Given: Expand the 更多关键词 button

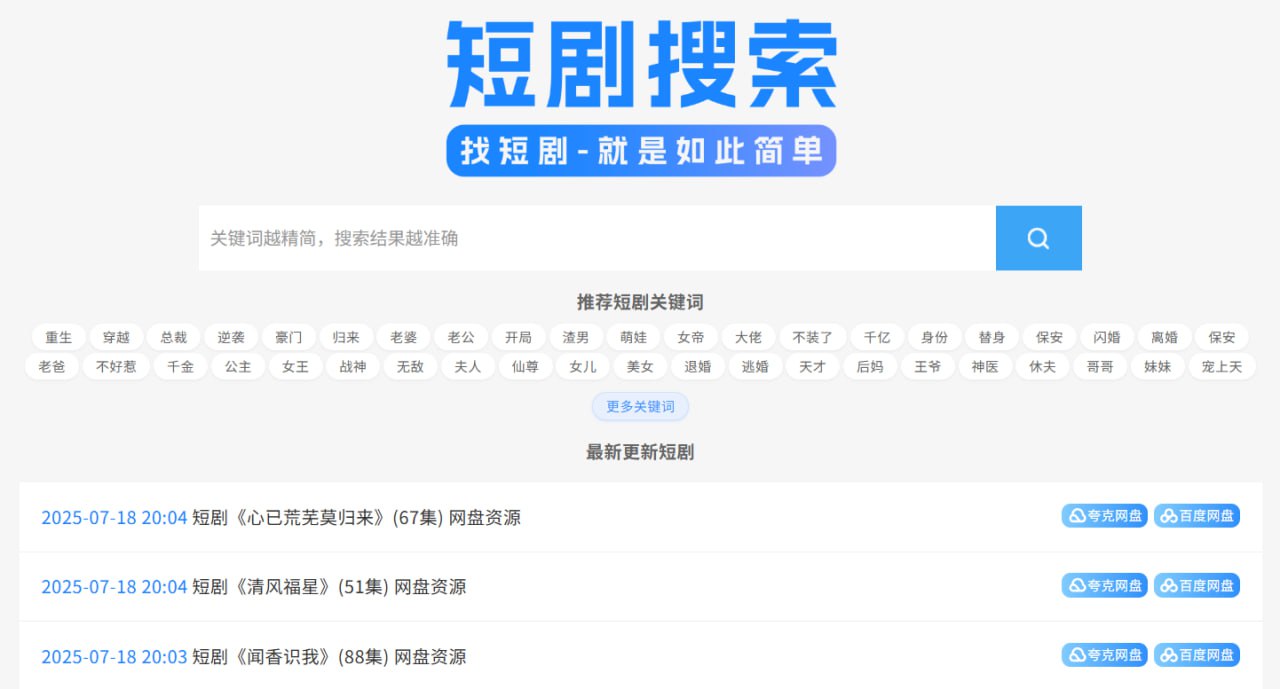Looking at the screenshot, I should pyautogui.click(x=640, y=407).
